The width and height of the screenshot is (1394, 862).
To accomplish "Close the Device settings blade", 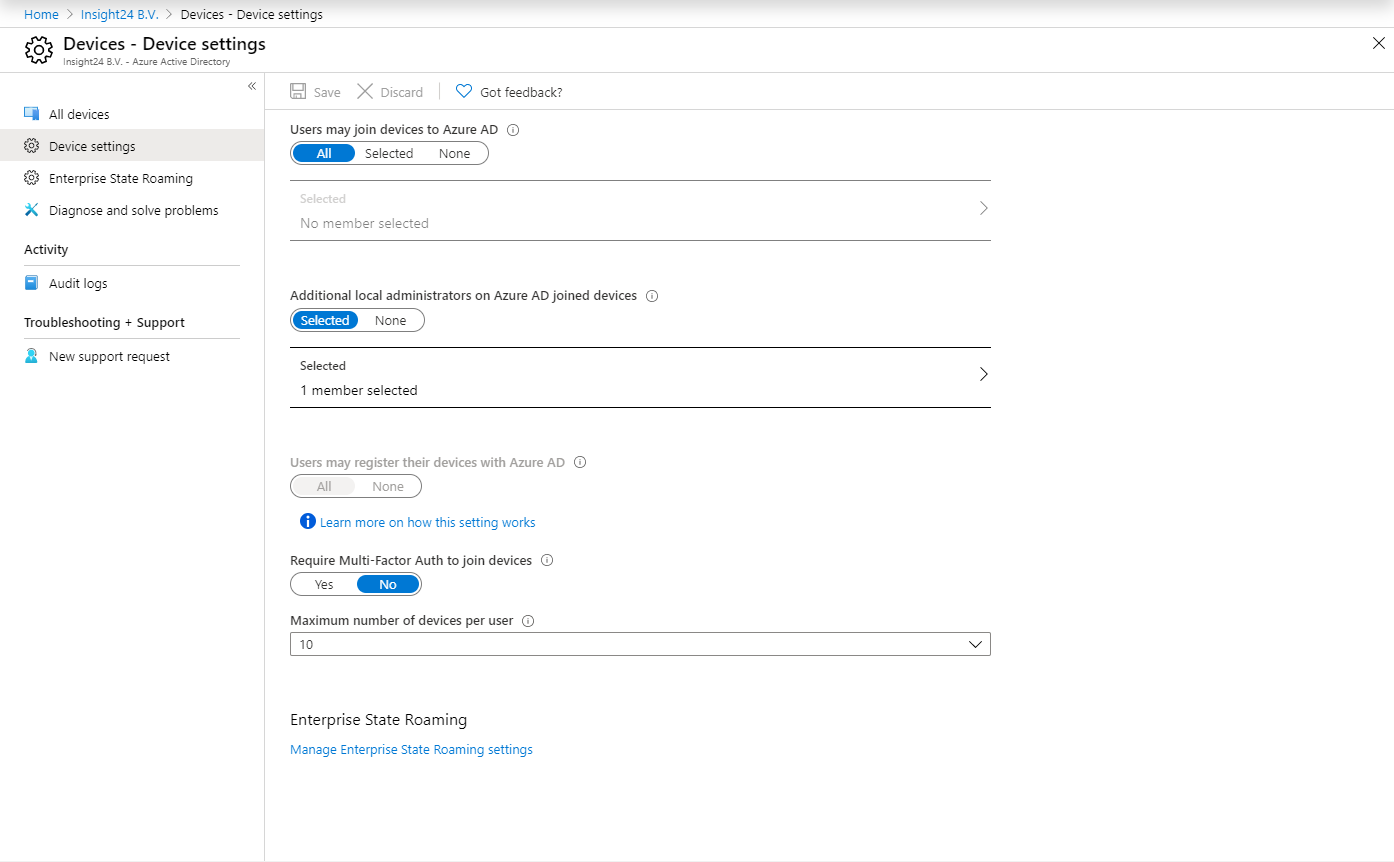I will click(1379, 43).
